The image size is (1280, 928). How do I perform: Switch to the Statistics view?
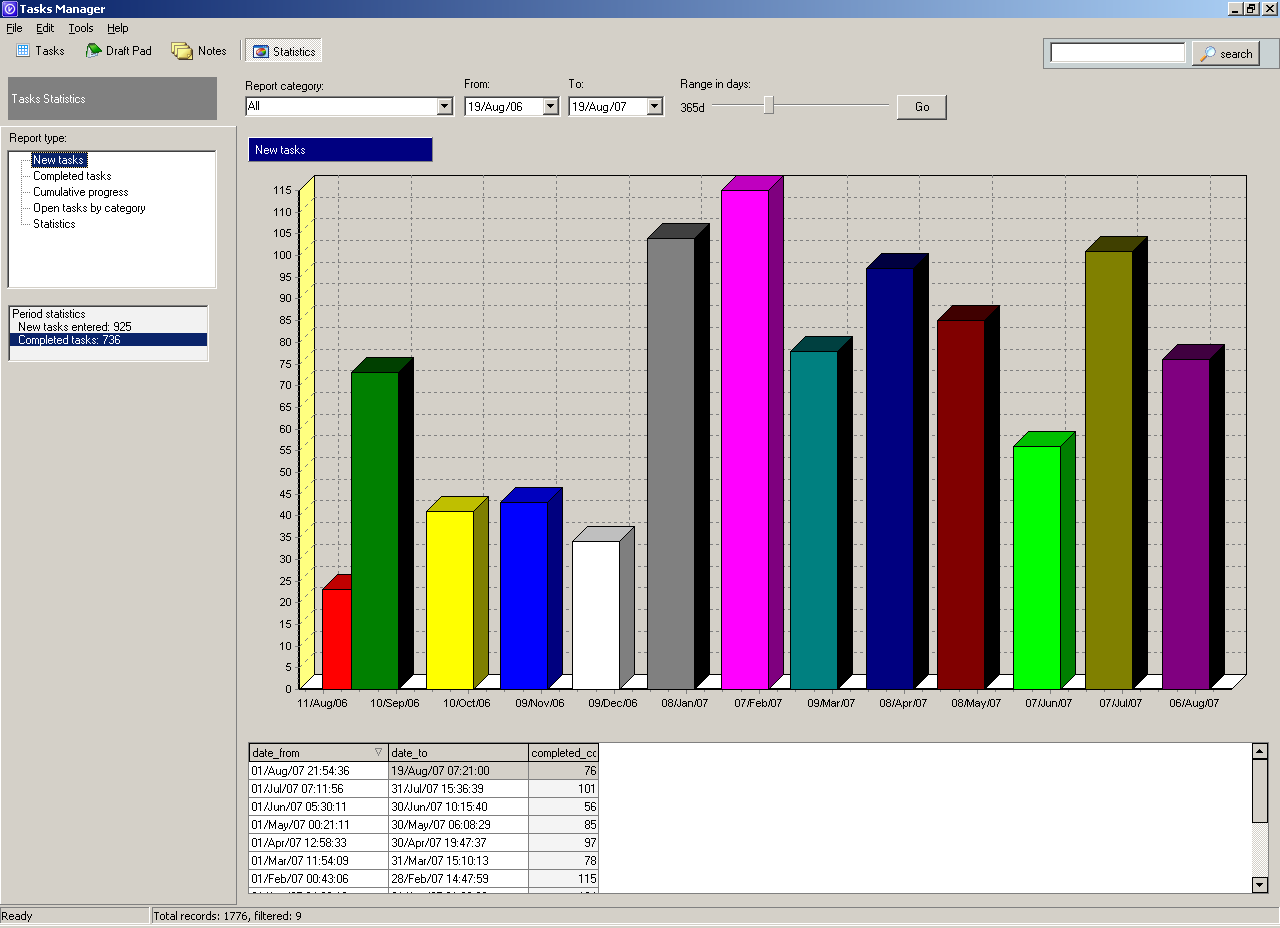283,50
